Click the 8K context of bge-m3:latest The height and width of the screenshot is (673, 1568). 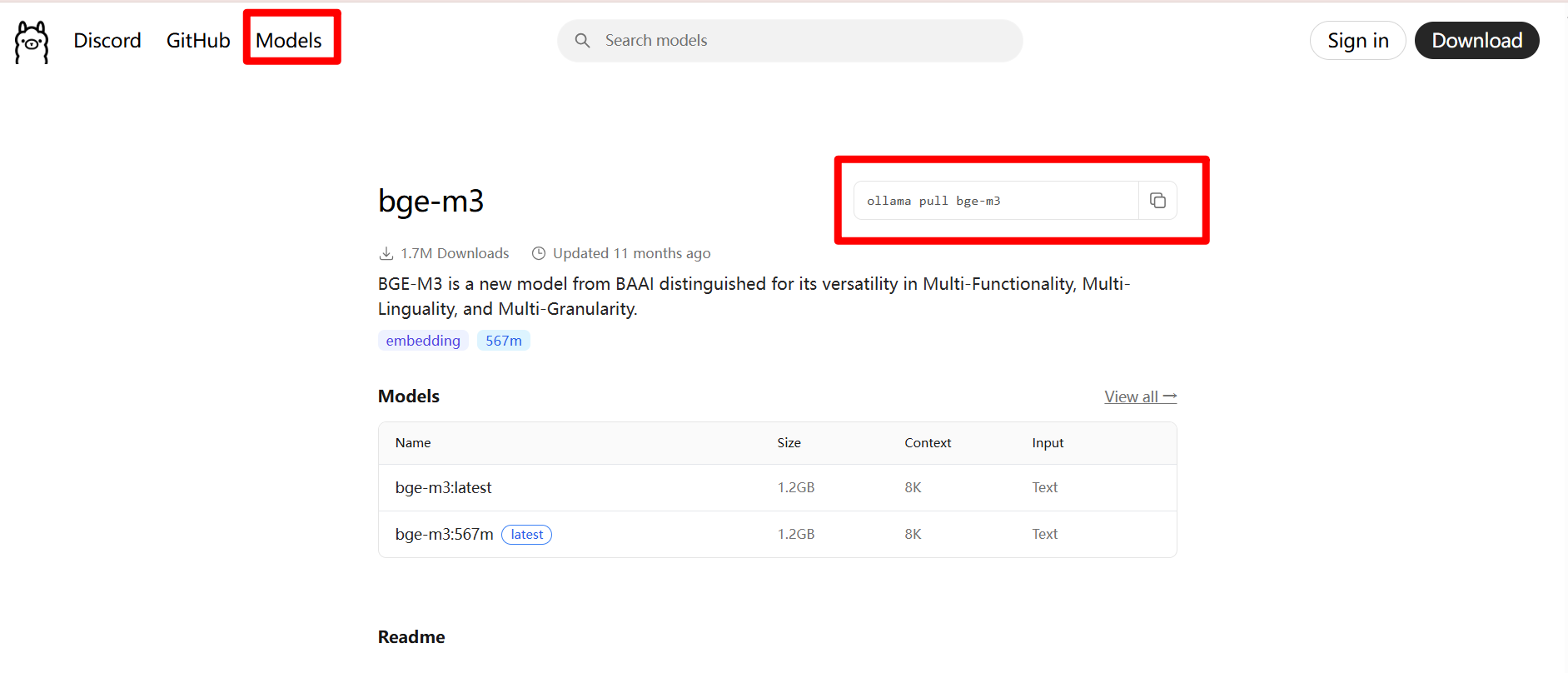pyautogui.click(x=913, y=488)
